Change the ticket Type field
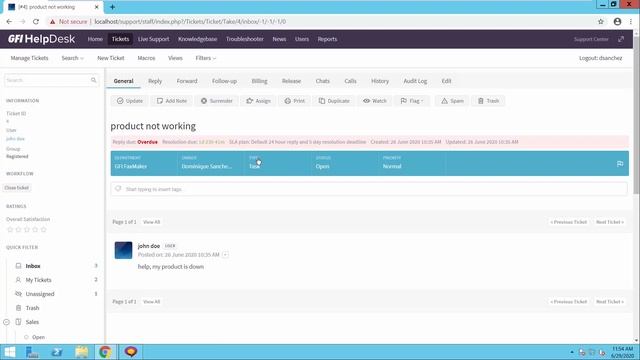The image size is (640, 360). click(x=278, y=163)
